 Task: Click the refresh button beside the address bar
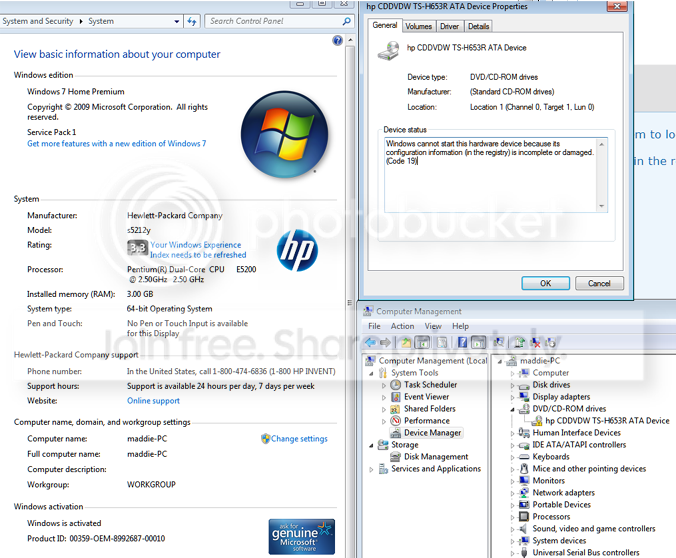pyautogui.click(x=192, y=21)
